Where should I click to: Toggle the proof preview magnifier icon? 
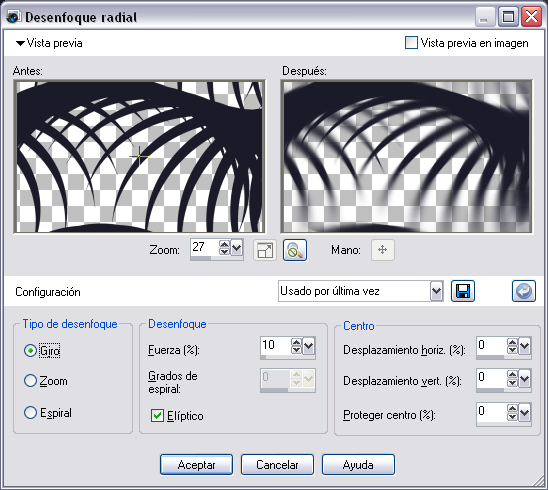(x=295, y=250)
